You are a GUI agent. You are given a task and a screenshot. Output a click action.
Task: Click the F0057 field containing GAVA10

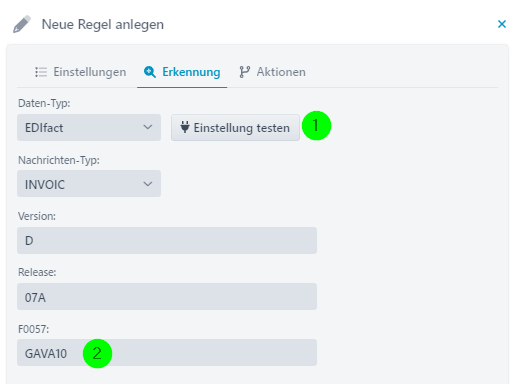click(x=167, y=353)
